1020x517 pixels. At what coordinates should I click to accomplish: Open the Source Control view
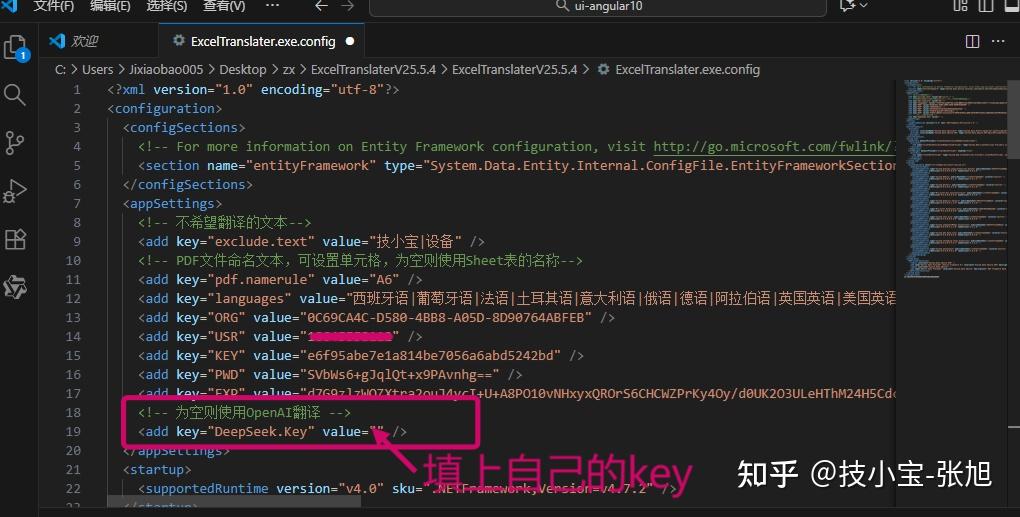pyautogui.click(x=14, y=142)
